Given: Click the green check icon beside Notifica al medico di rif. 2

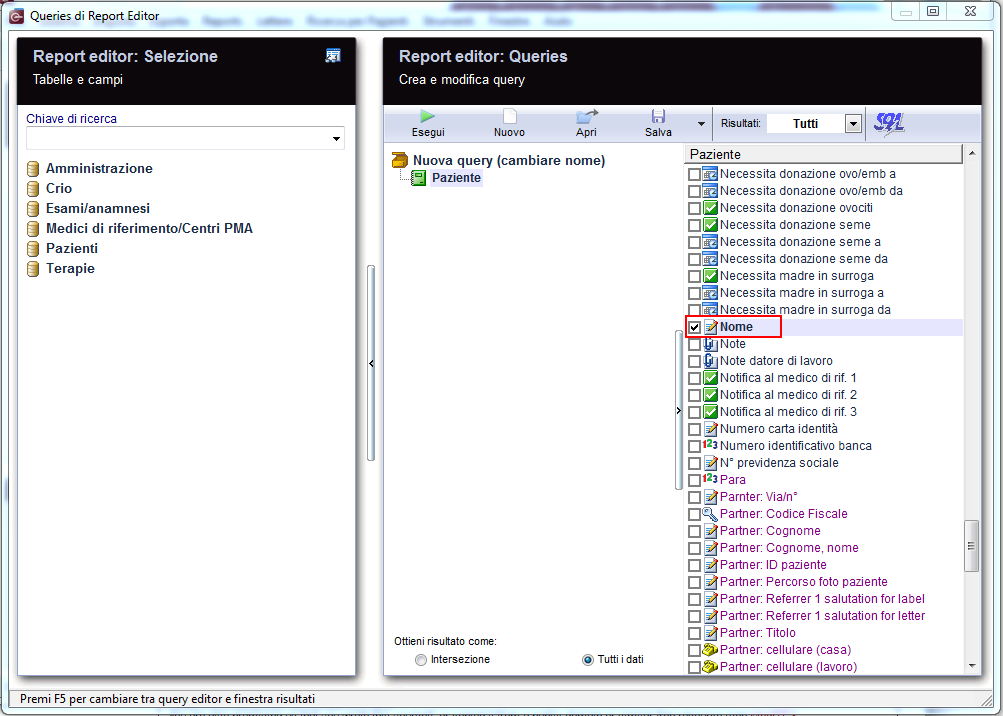Looking at the screenshot, I should tap(710, 395).
